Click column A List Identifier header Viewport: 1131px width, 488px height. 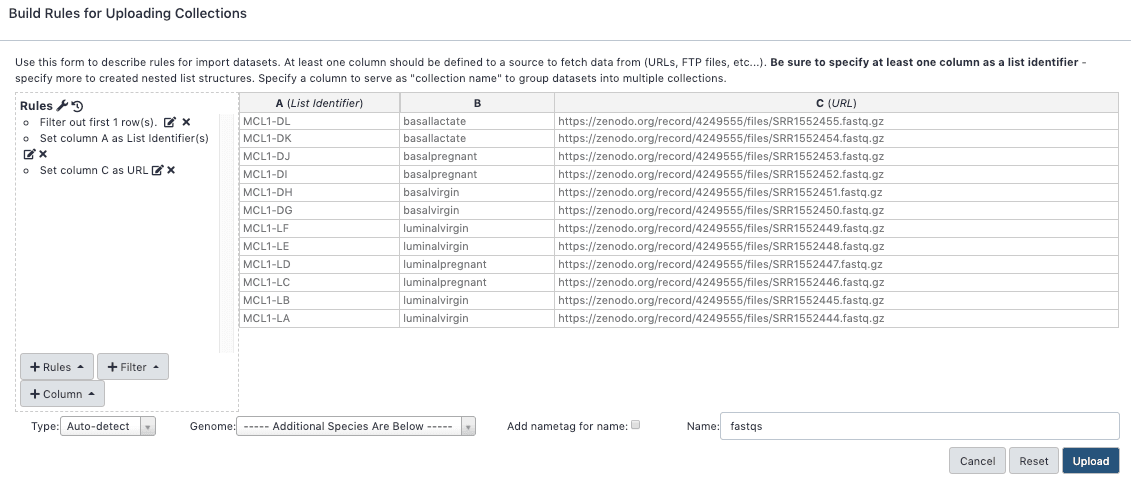click(x=318, y=103)
